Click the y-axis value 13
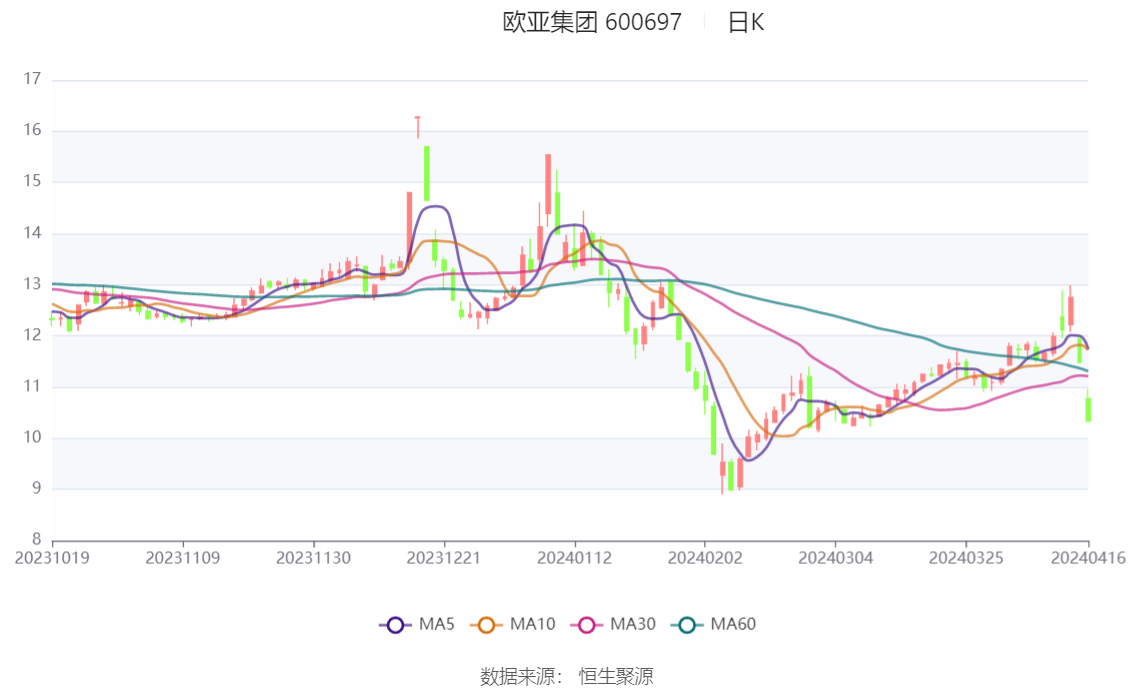1134x689 pixels. pyautogui.click(x=32, y=284)
